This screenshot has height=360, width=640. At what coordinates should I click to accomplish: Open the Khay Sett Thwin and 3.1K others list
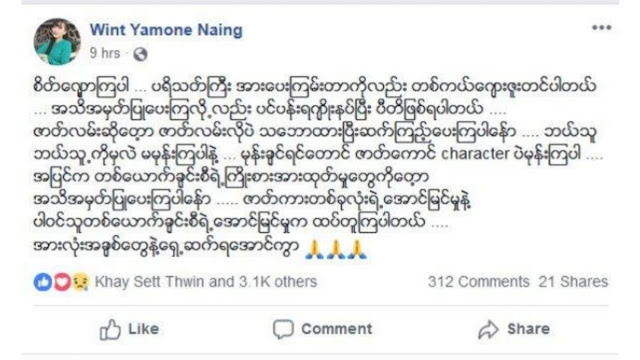(206, 282)
